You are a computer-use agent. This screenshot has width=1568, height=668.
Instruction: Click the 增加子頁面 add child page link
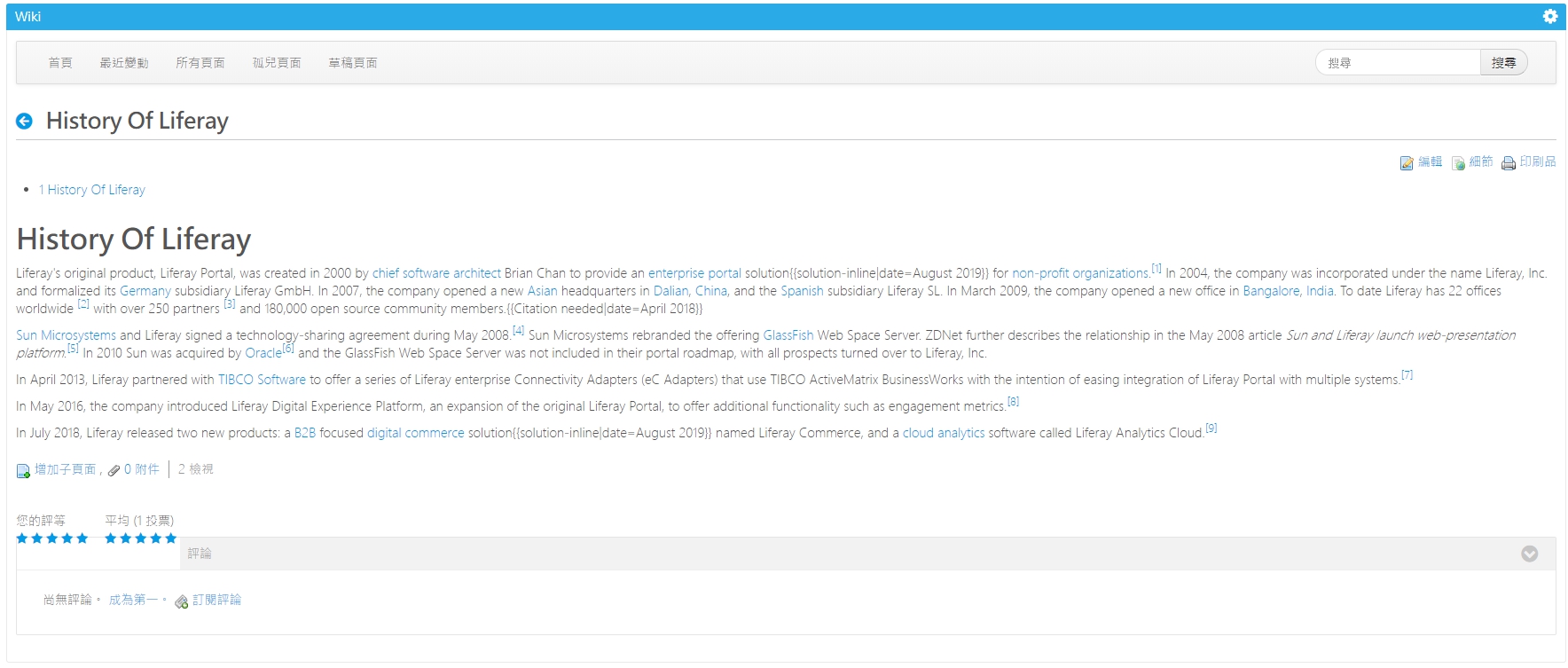tap(65, 469)
